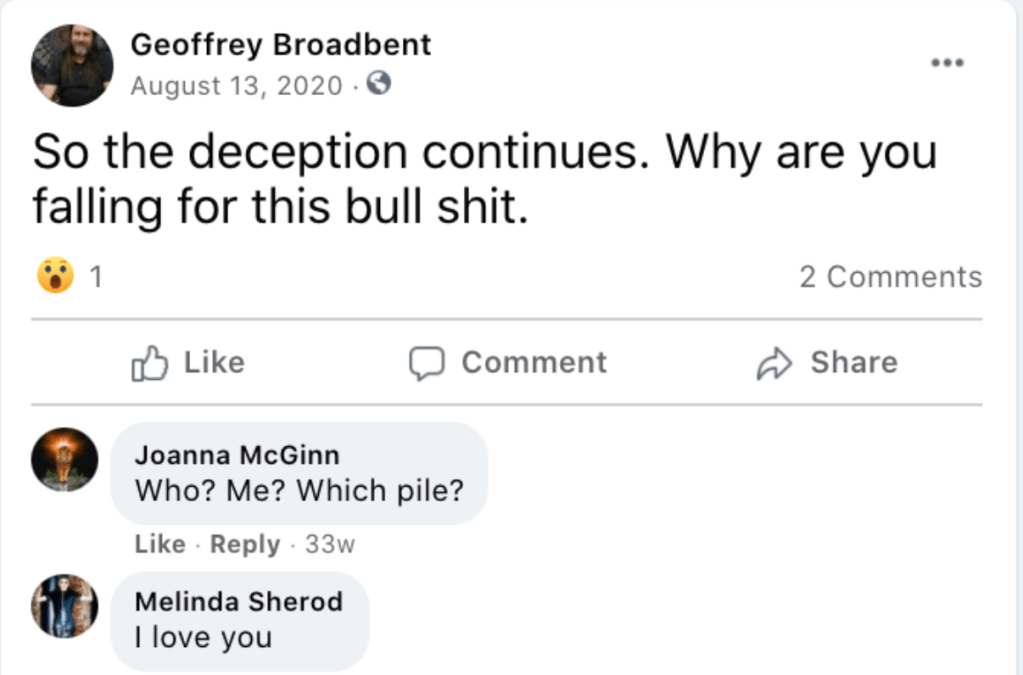Click the thumbs-up Like icon
Viewport: 1023px width, 675px height.
[x=148, y=363]
